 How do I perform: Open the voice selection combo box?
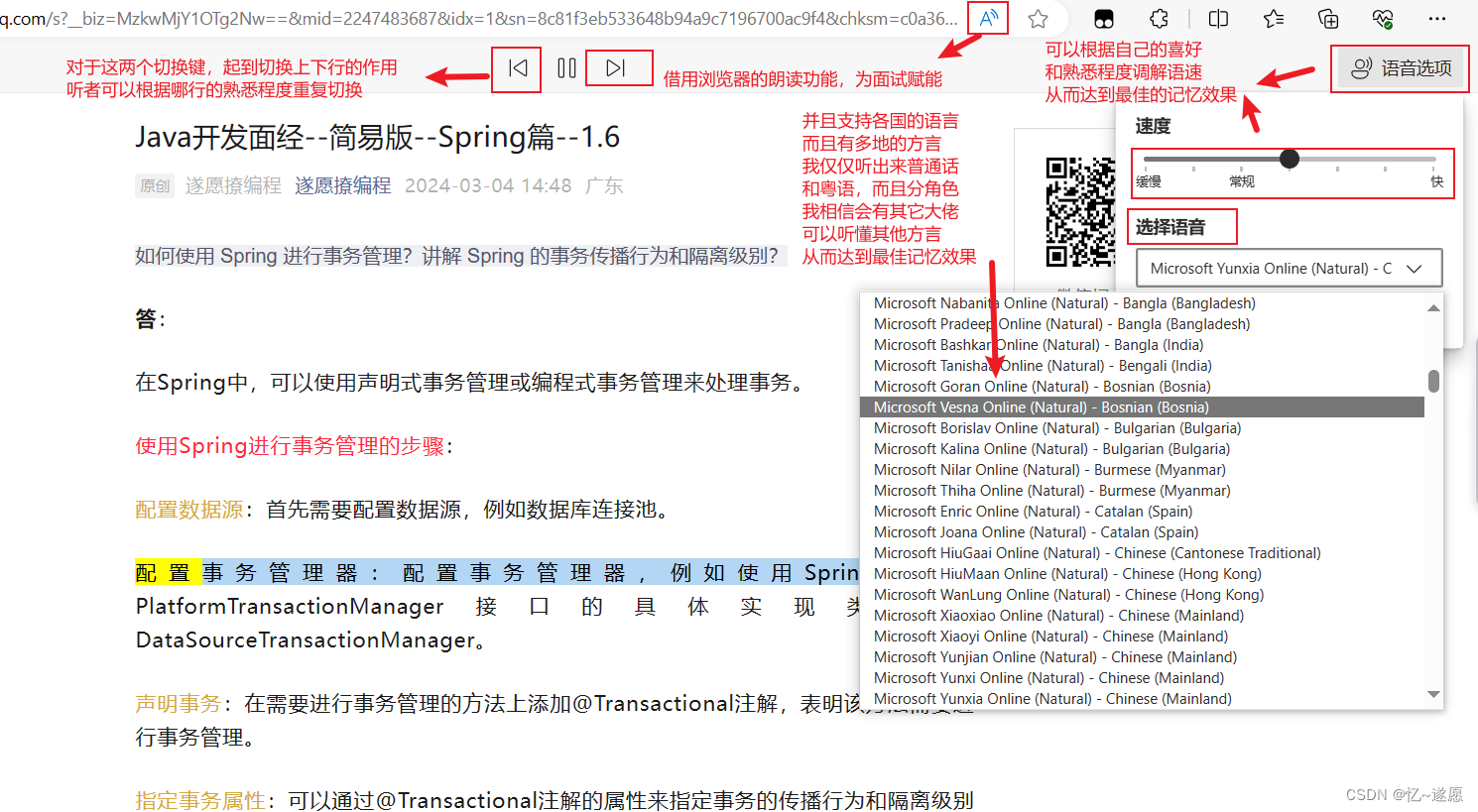point(1289,268)
